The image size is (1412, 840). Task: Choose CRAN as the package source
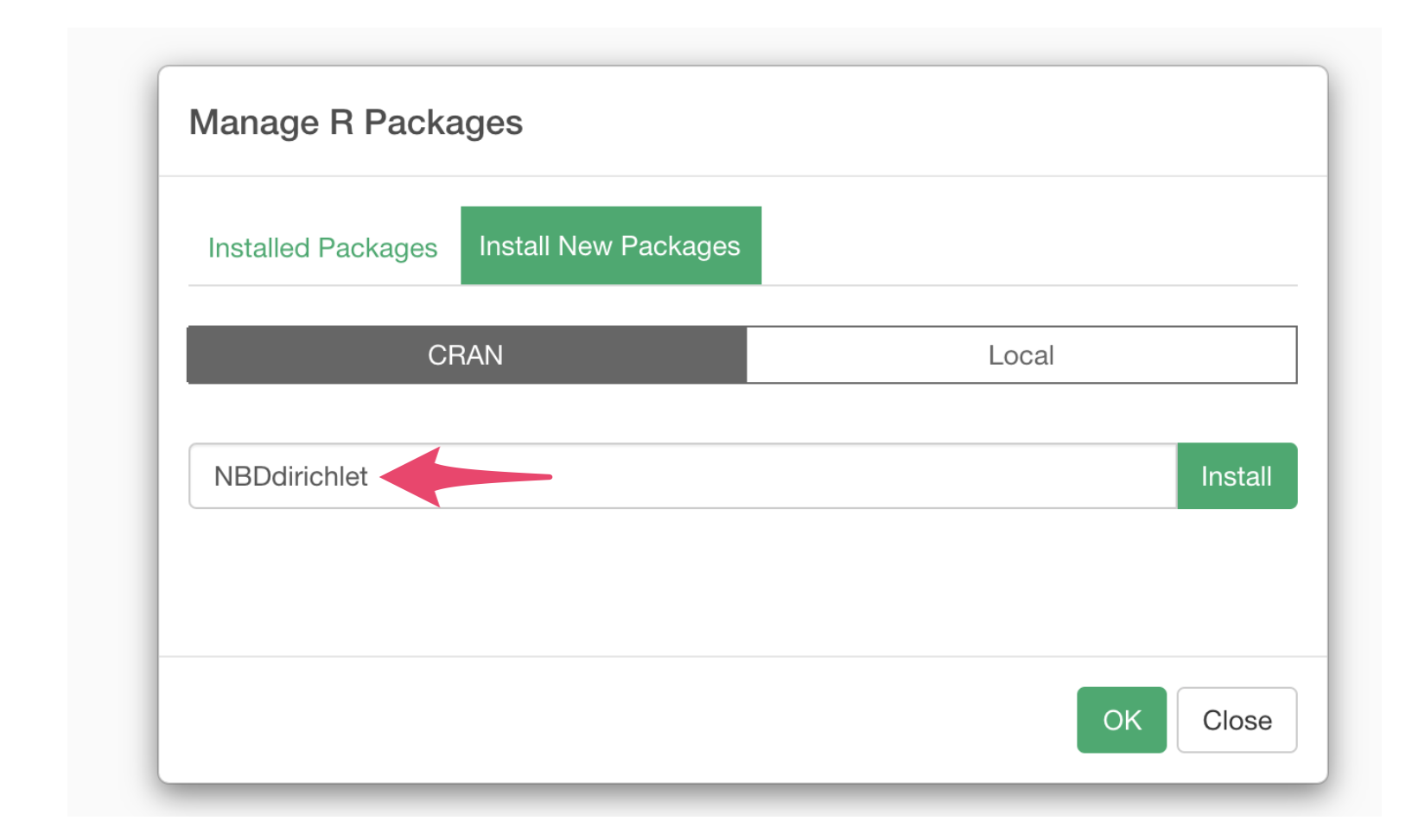point(466,355)
